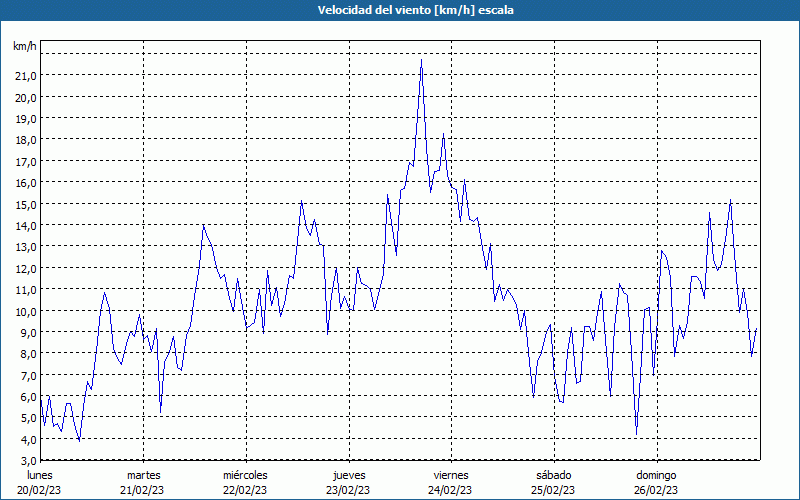
Task: Click the 3,0 value on the y-axis
Action: (28, 461)
